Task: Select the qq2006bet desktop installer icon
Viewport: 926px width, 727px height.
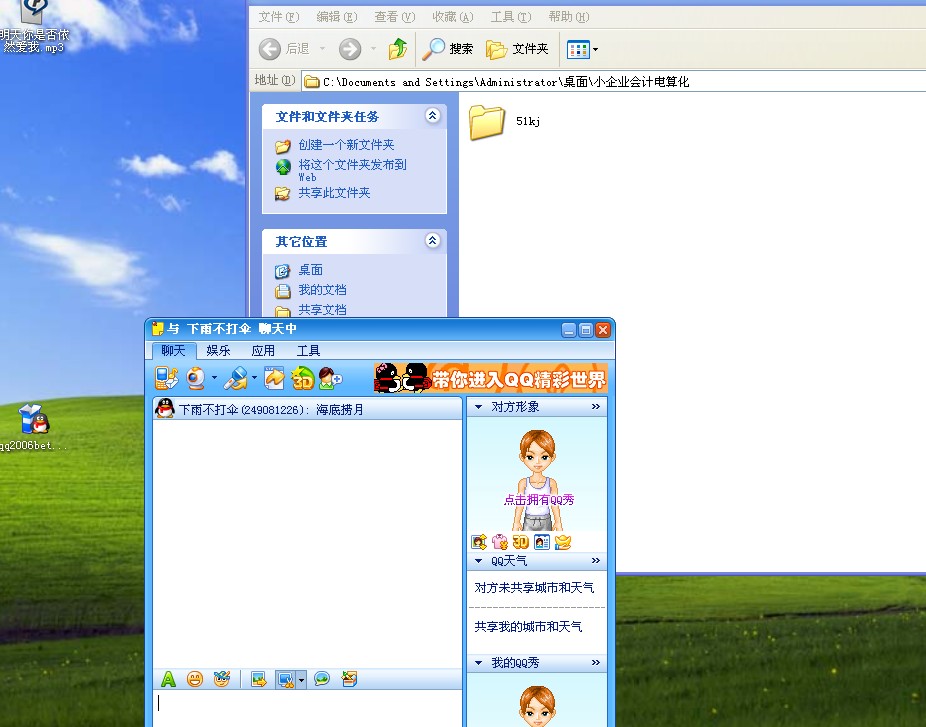Action: (34, 427)
